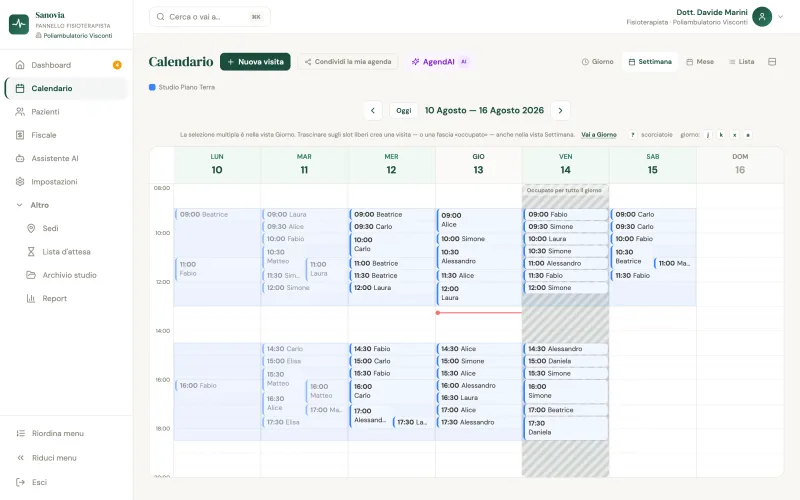Open Thursday 16:30 Laura appointment
800x500 pixels.
coord(479,398)
